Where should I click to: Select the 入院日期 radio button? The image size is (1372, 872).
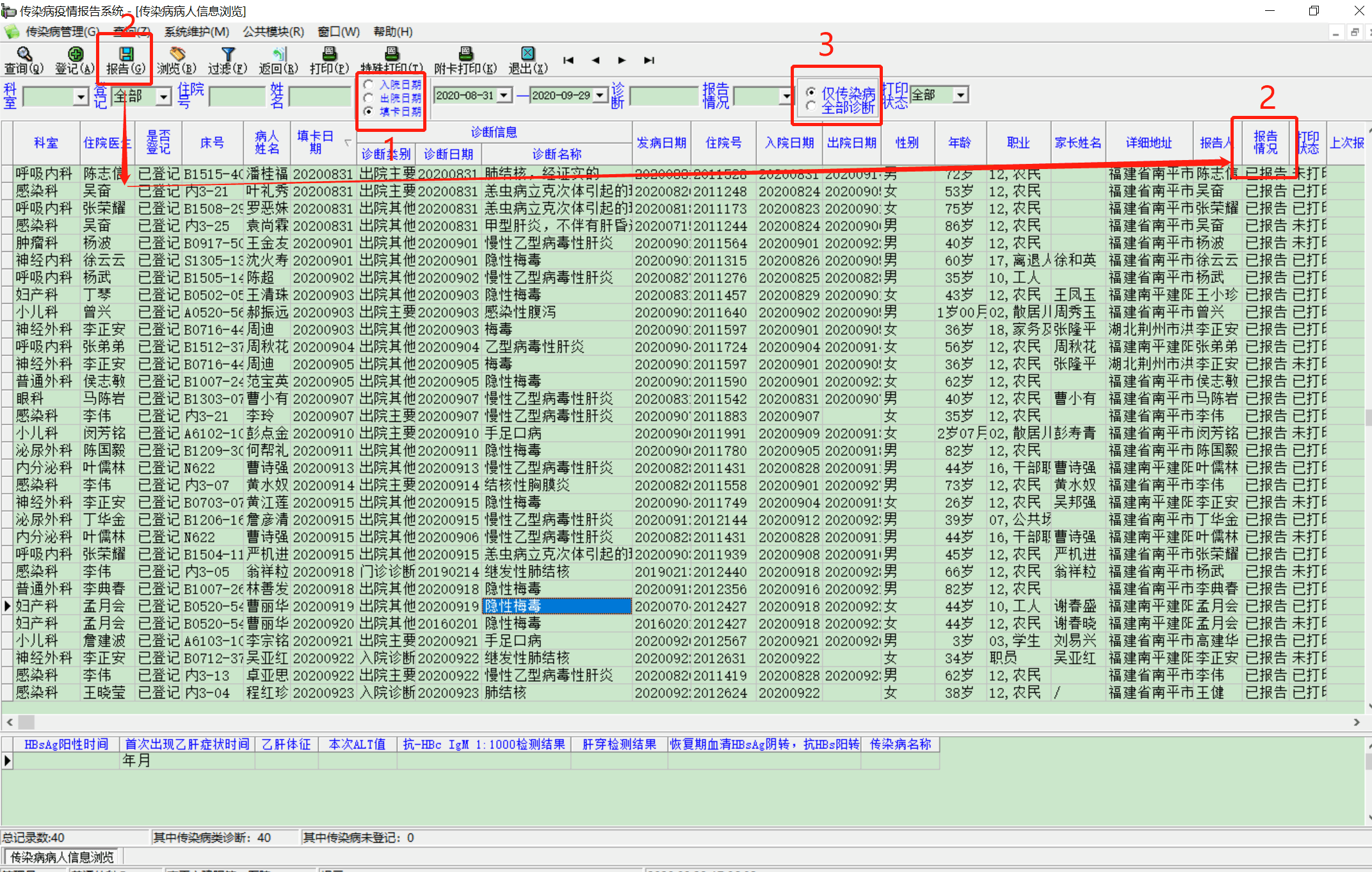point(368,85)
